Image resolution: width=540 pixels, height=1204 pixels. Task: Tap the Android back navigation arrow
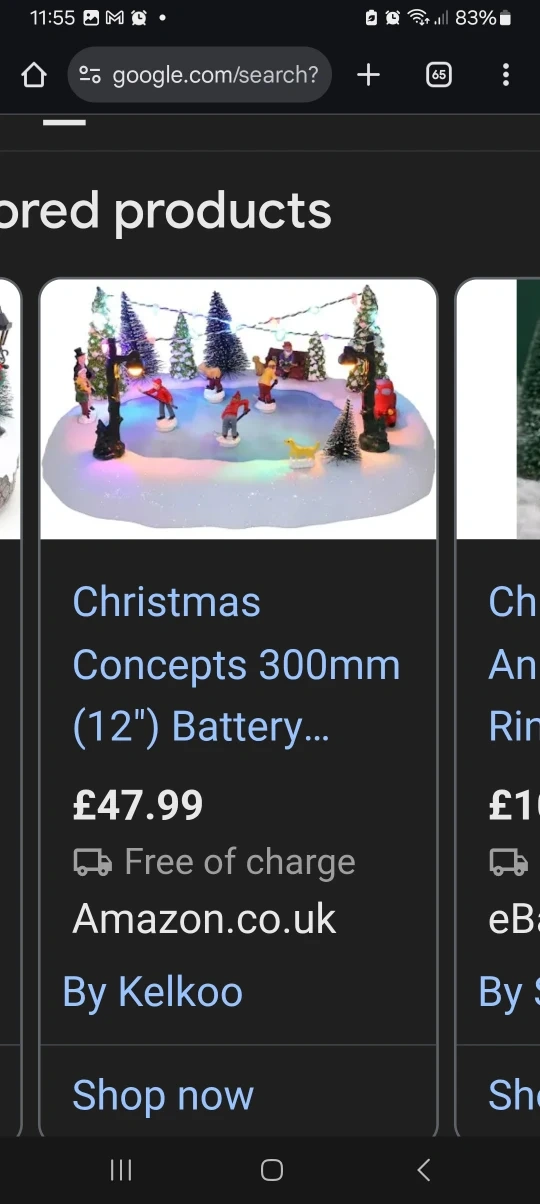423,1170
